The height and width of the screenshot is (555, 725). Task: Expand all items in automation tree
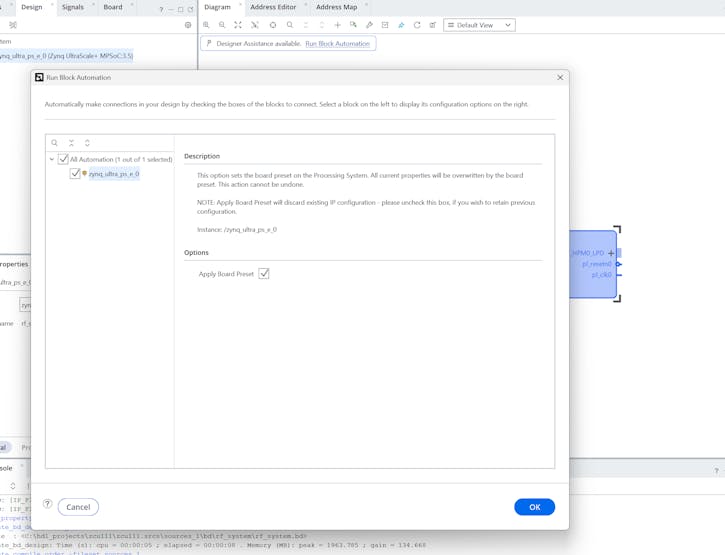point(87,143)
